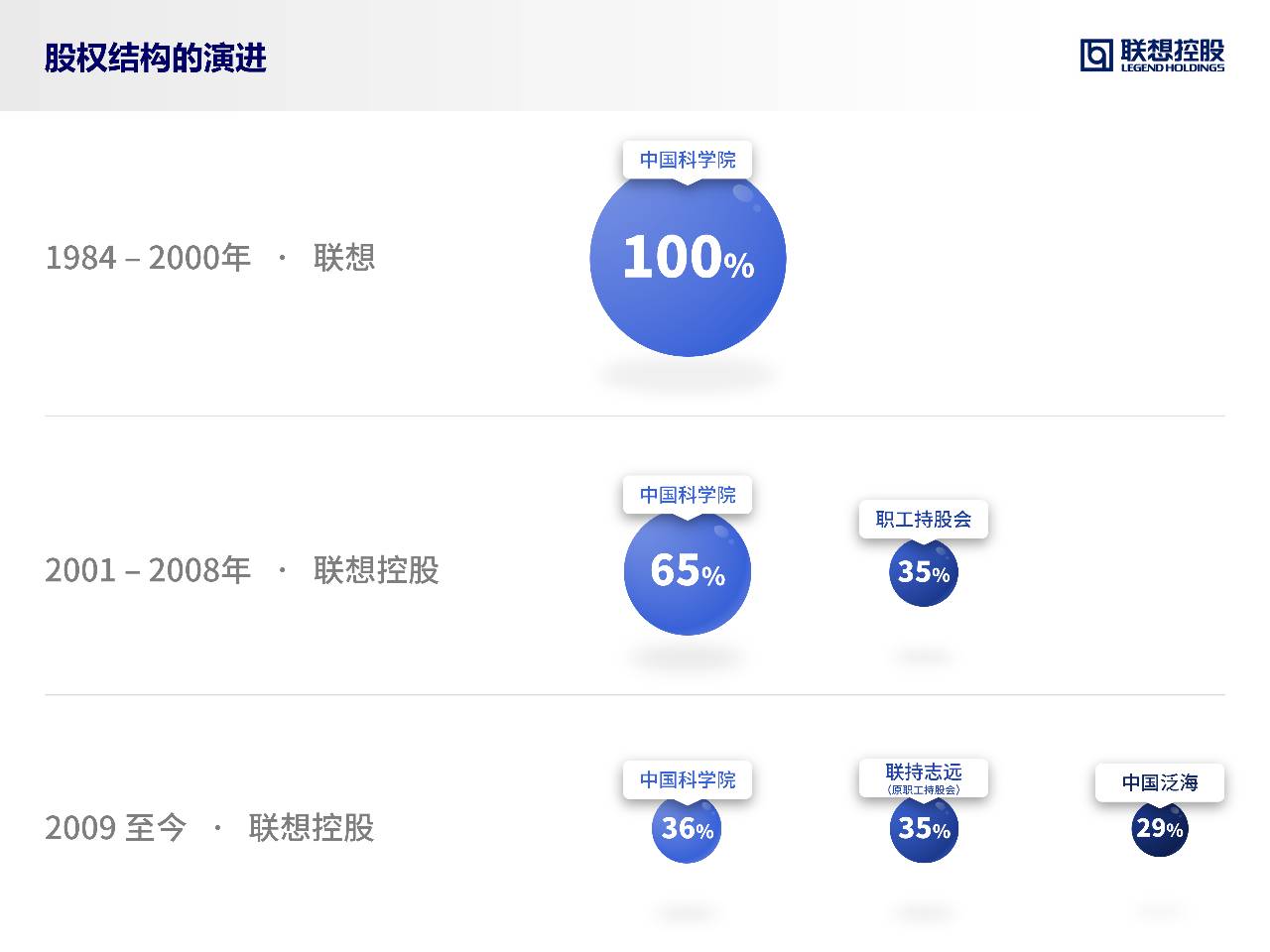Click the 35% bubble under 联持志远
The width and height of the screenshot is (1270, 952).
[924, 828]
